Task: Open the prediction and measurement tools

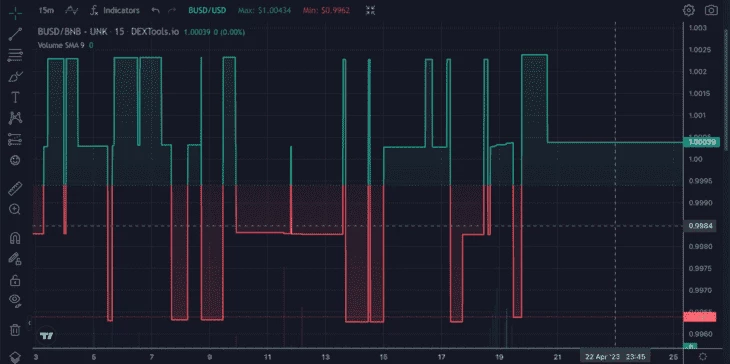Action: pos(15,139)
